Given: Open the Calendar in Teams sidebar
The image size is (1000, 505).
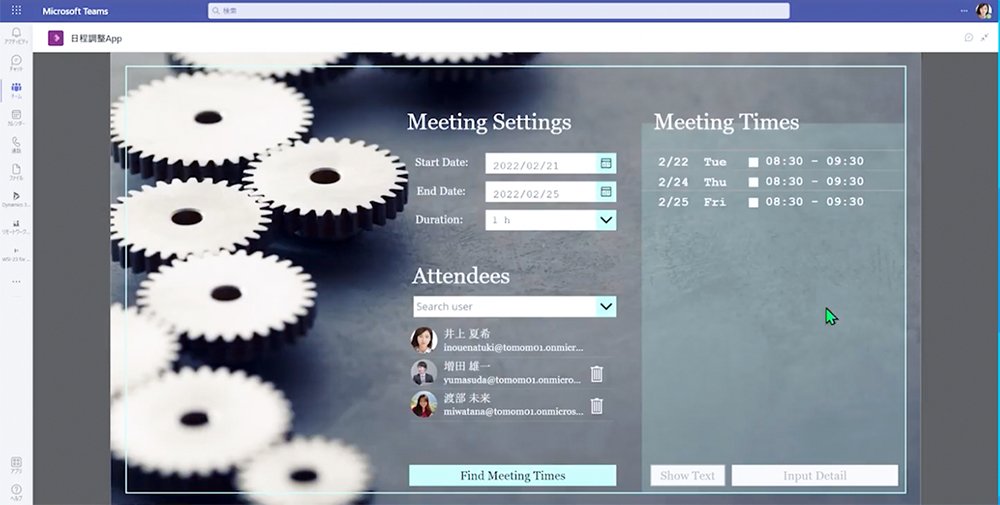Looking at the screenshot, I should click(16, 117).
